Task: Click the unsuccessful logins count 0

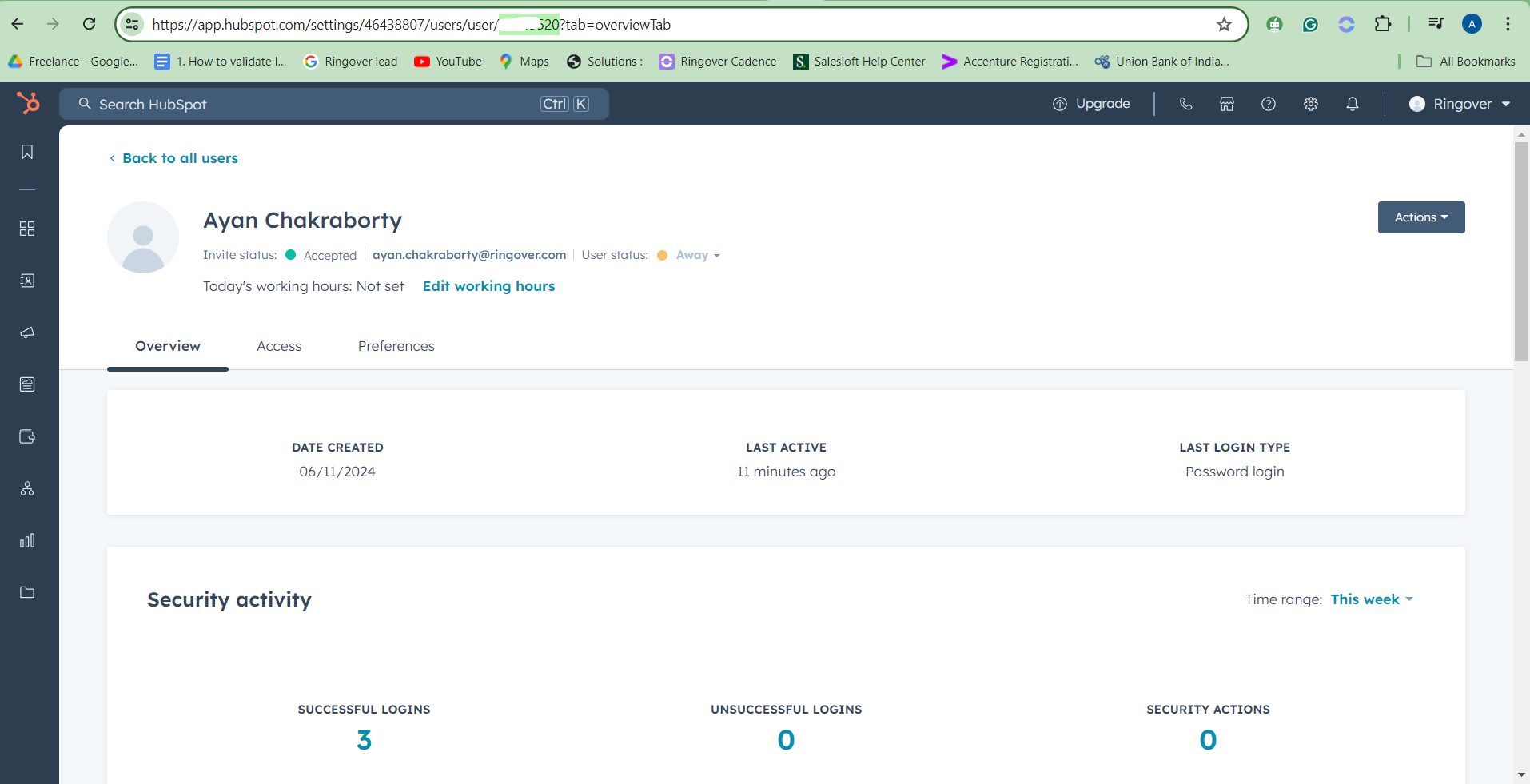Action: coord(786,740)
